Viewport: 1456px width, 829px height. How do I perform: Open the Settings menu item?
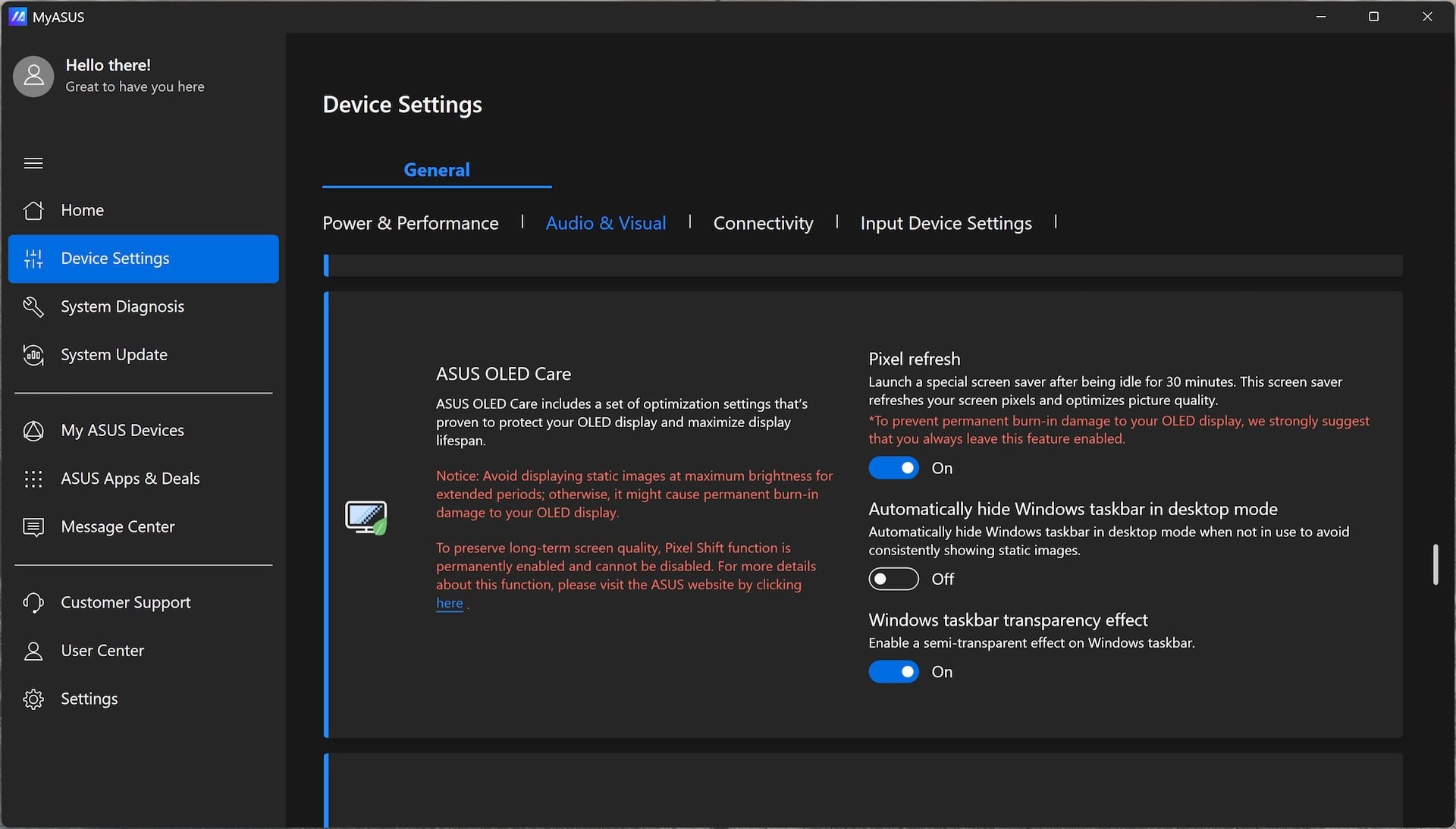click(88, 697)
